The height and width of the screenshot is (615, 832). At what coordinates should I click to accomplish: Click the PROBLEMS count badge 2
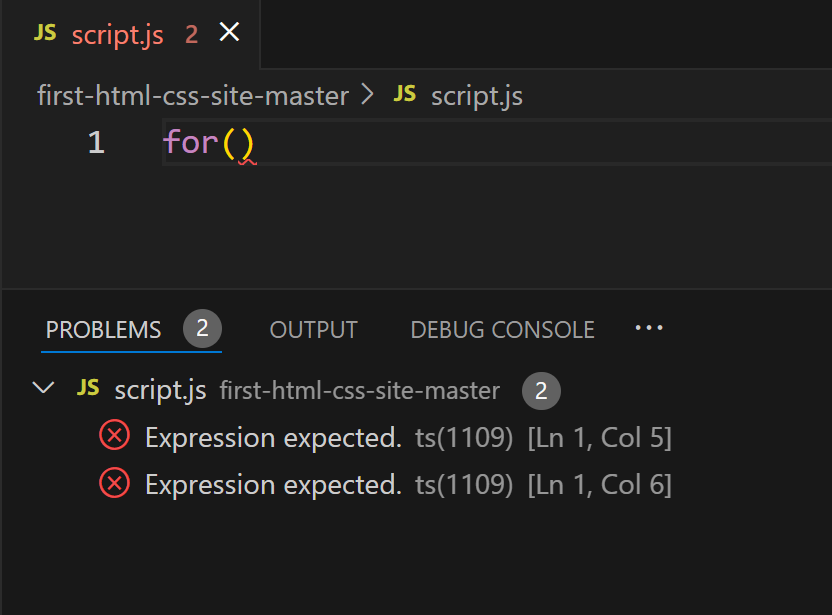pyautogui.click(x=202, y=328)
